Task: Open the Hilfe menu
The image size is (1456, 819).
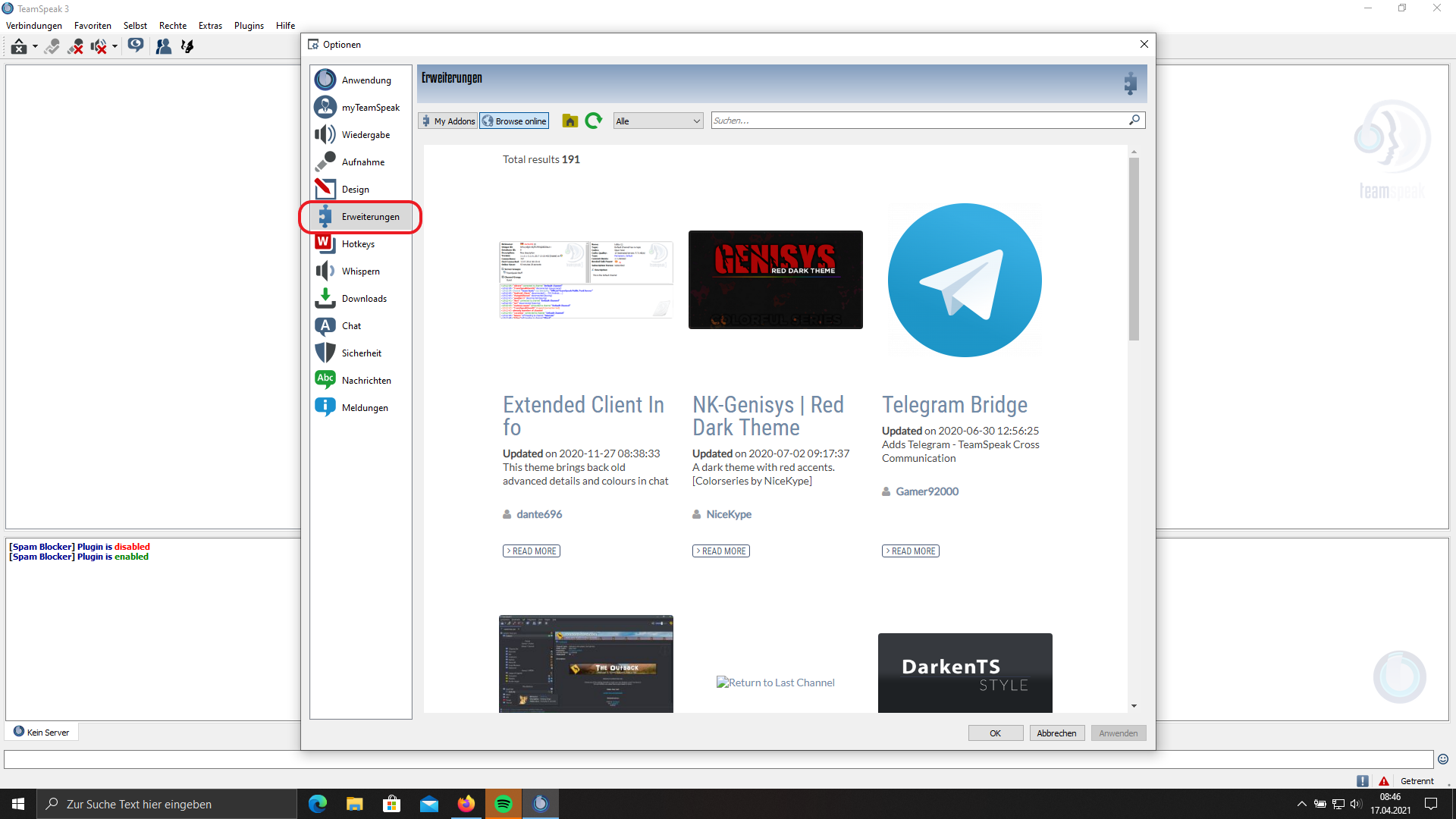Action: 285,25
